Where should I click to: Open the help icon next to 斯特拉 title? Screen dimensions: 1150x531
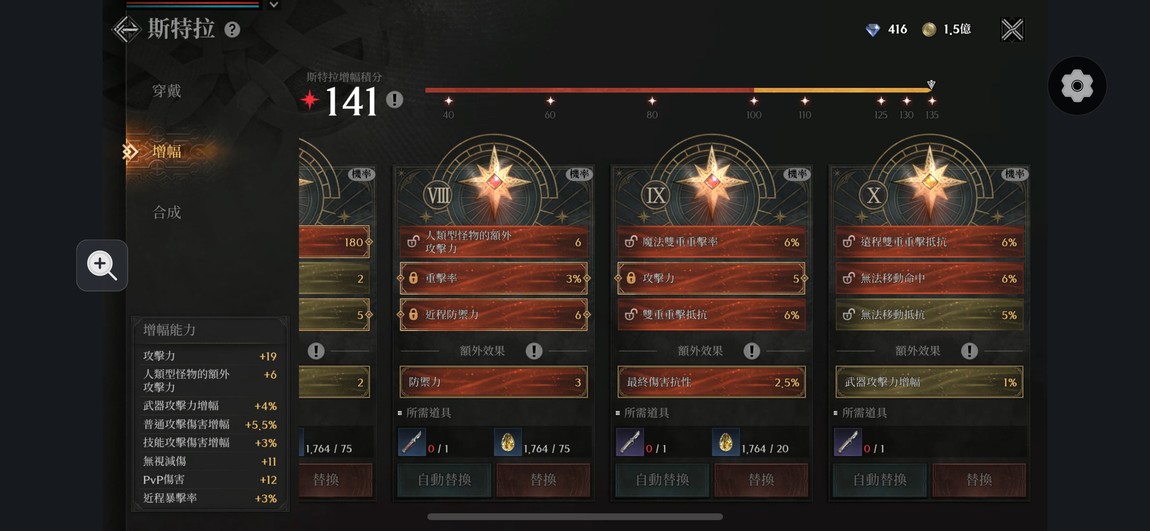(232, 30)
